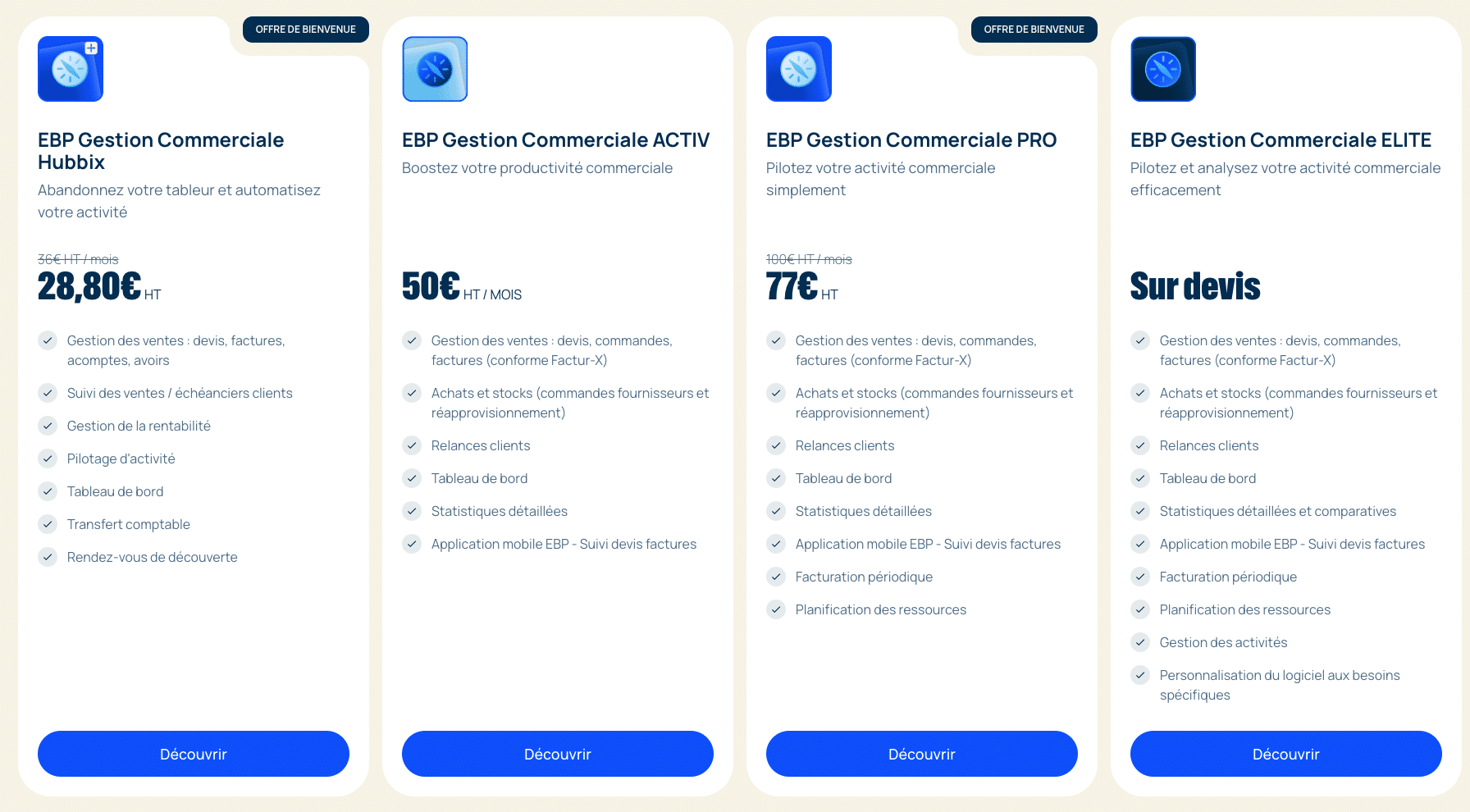This screenshot has width=1470, height=812.
Task: Click the EBP Gestion Commerciale PRO title
Action: pos(911,139)
